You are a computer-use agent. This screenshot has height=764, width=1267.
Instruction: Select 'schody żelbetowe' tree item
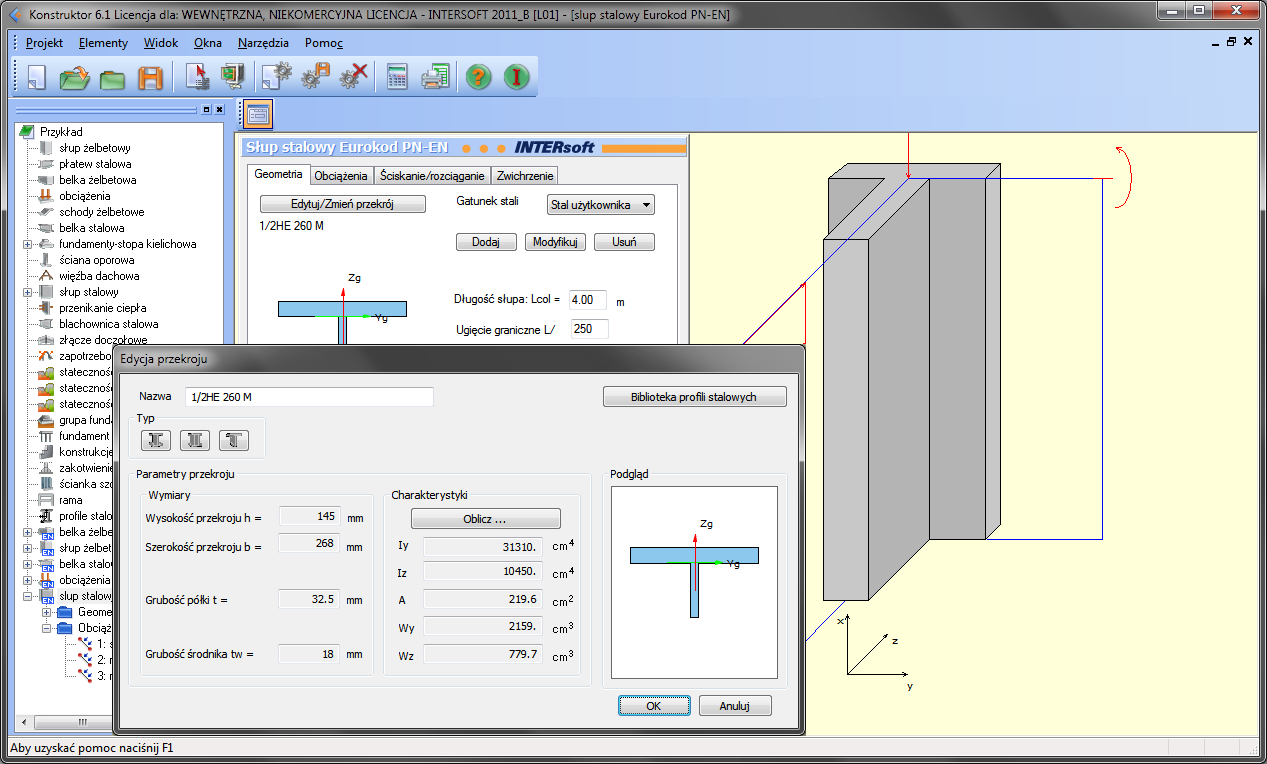pyautogui.click(x=101, y=212)
